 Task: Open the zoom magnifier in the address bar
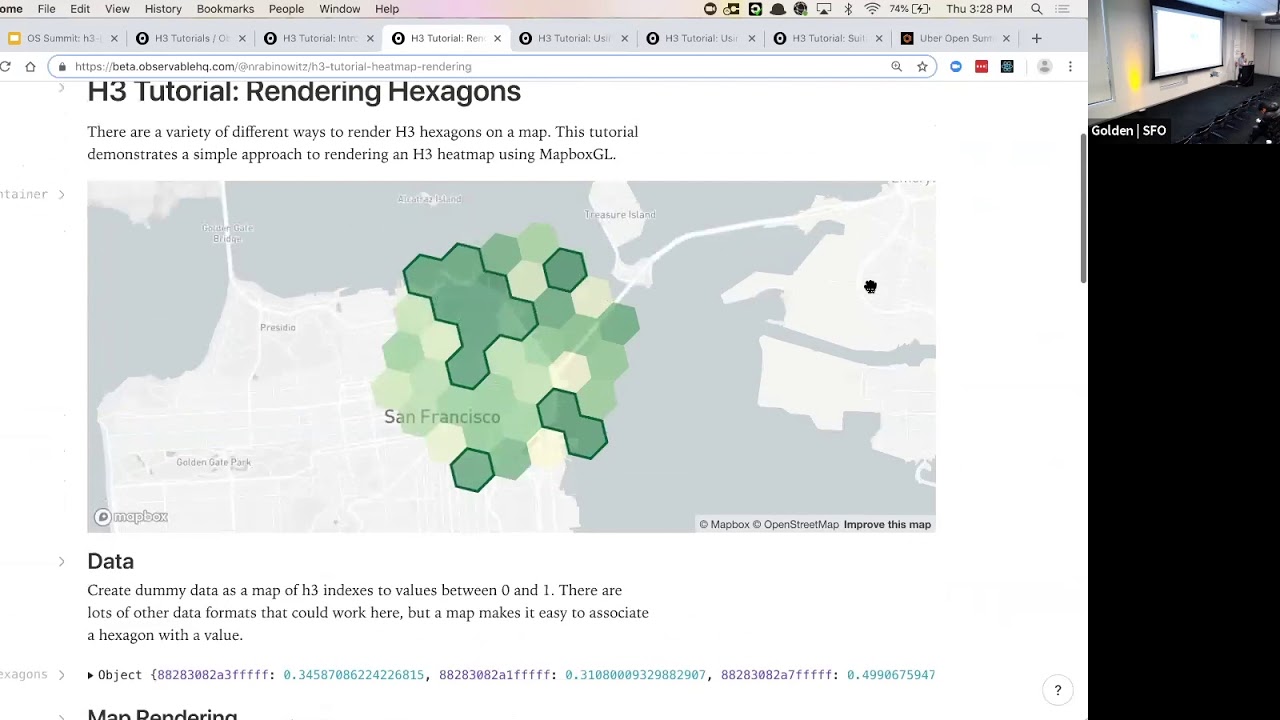click(896, 66)
